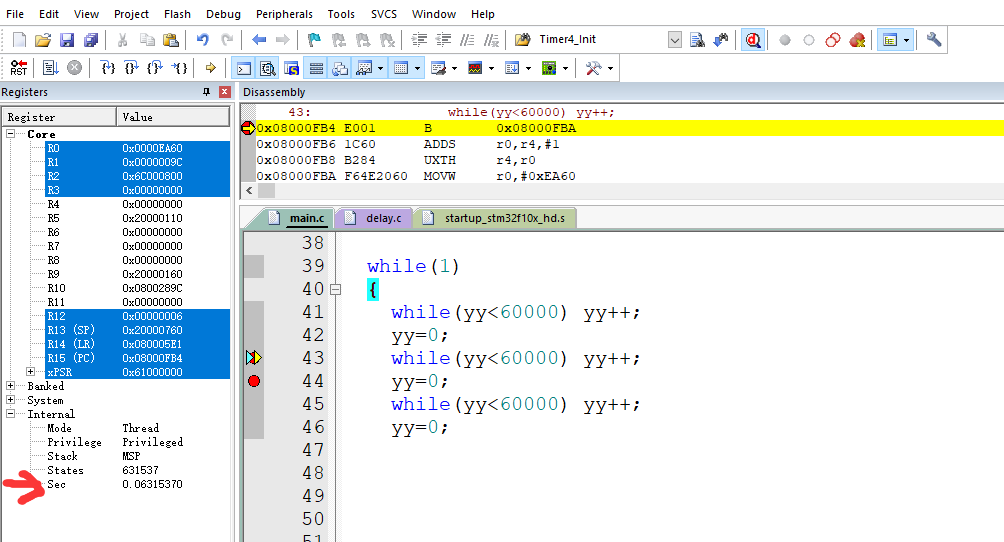Close the Registers panel
Screen dimensions: 1004x542
tap(224, 92)
